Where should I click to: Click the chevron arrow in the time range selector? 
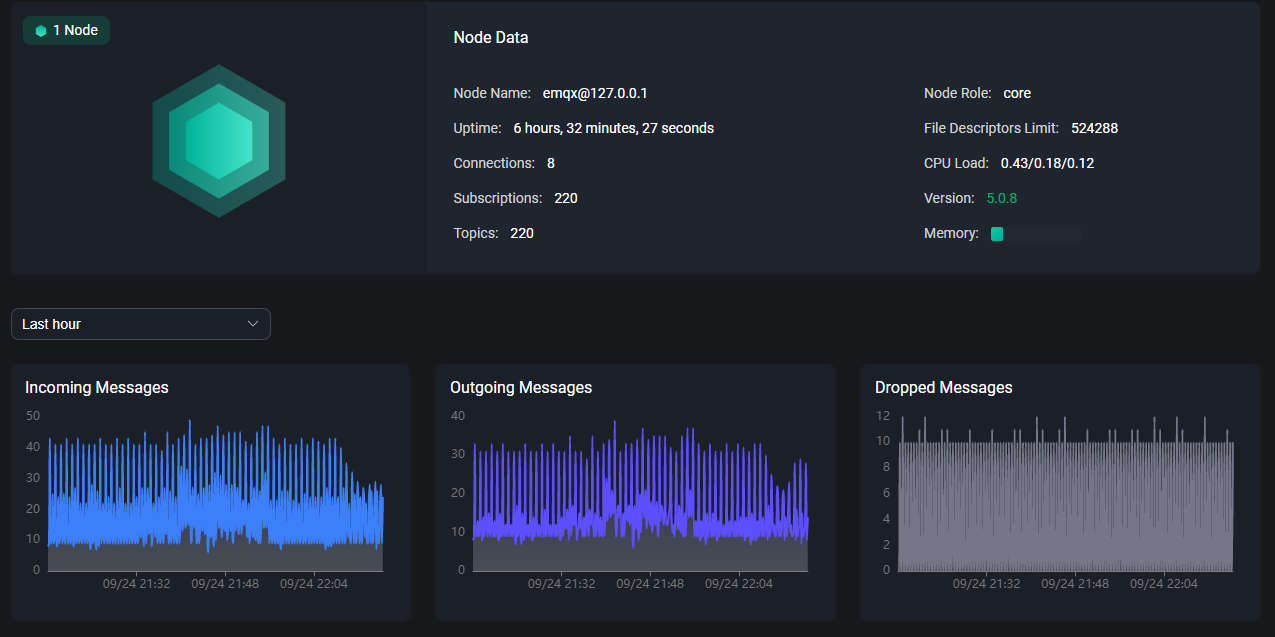[x=253, y=324]
